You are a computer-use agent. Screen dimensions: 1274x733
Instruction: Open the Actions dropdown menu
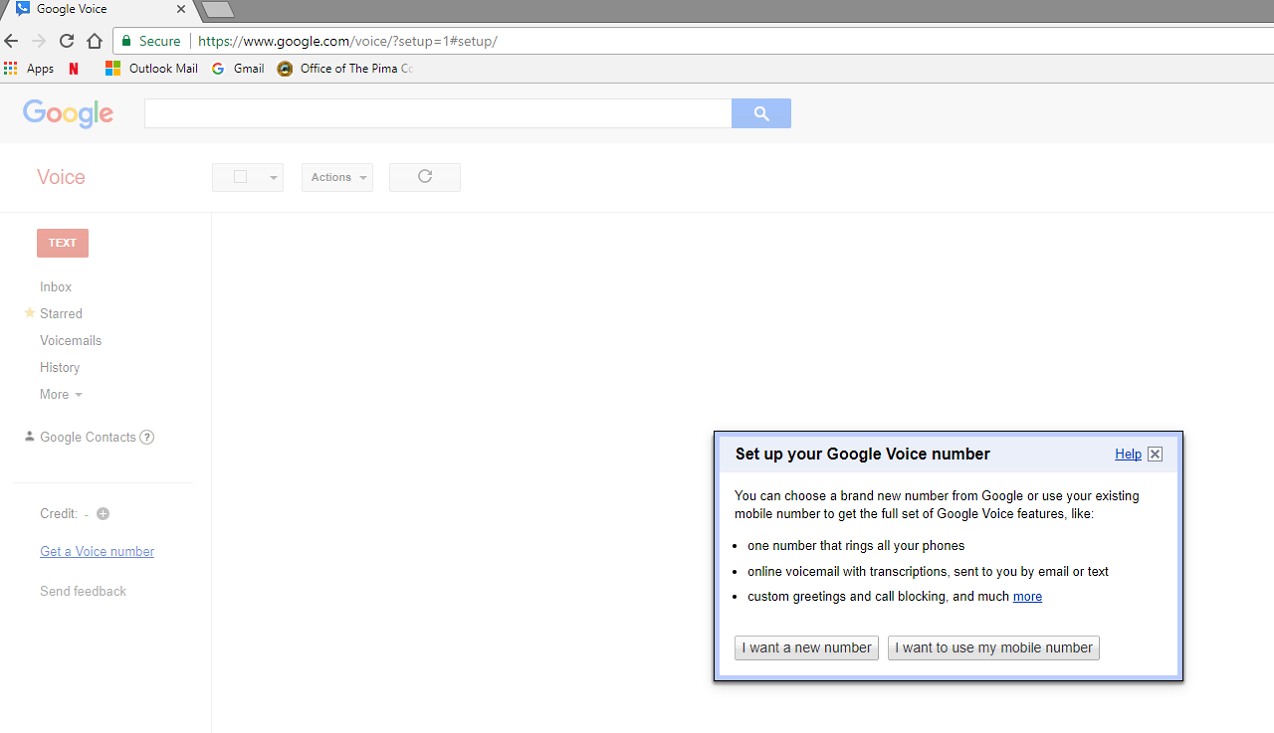pos(337,177)
